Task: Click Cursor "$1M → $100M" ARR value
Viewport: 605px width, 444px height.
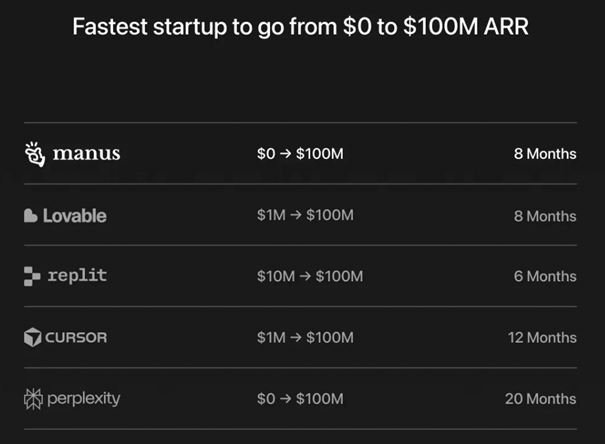Action: pos(304,338)
